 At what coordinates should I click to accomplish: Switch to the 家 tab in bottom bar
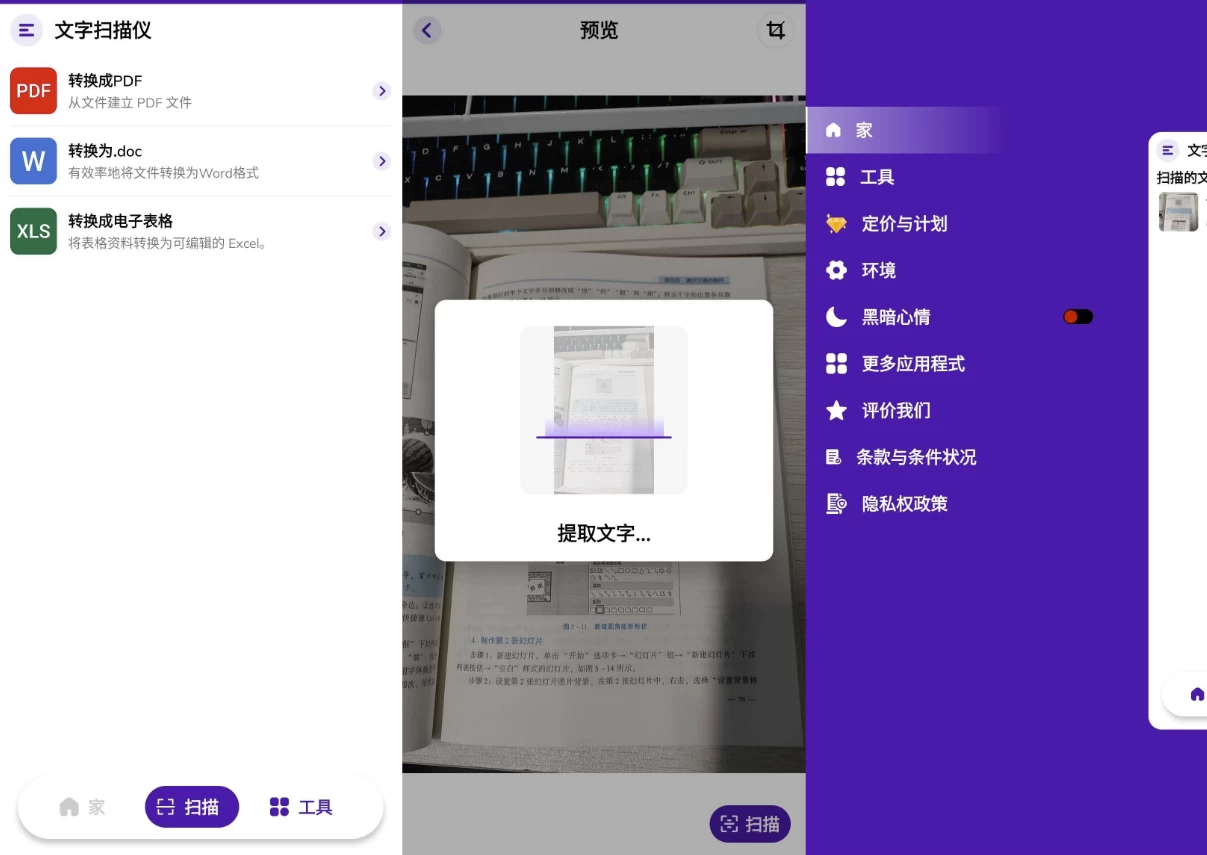[82, 807]
